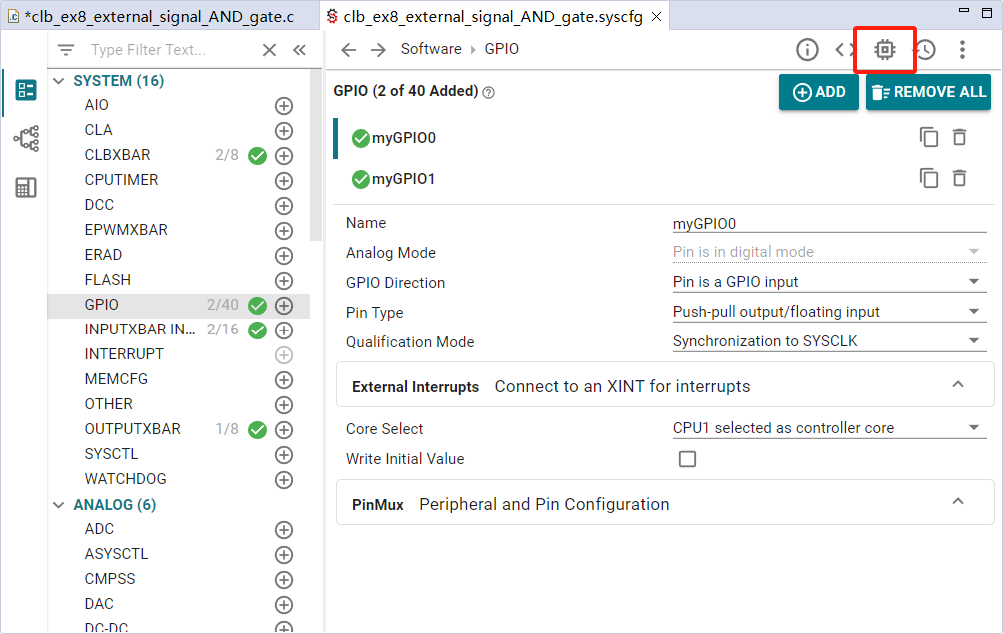Open the three-dot more options menu
The width and height of the screenshot is (1003, 634).
(962, 50)
